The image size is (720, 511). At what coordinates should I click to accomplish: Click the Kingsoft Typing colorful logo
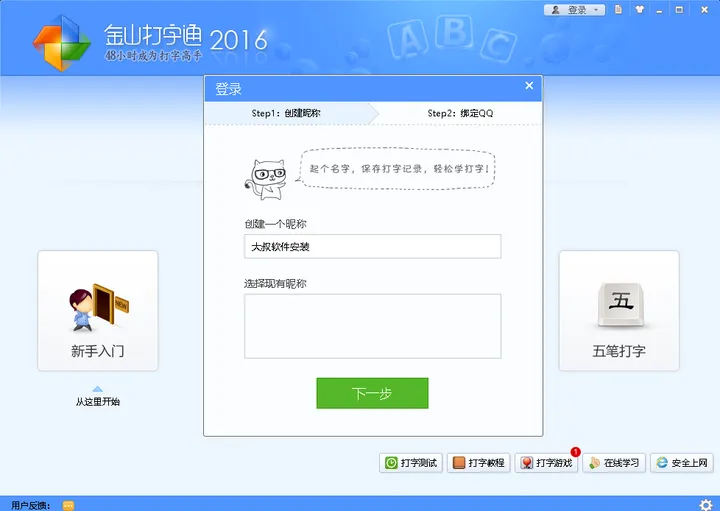click(62, 43)
